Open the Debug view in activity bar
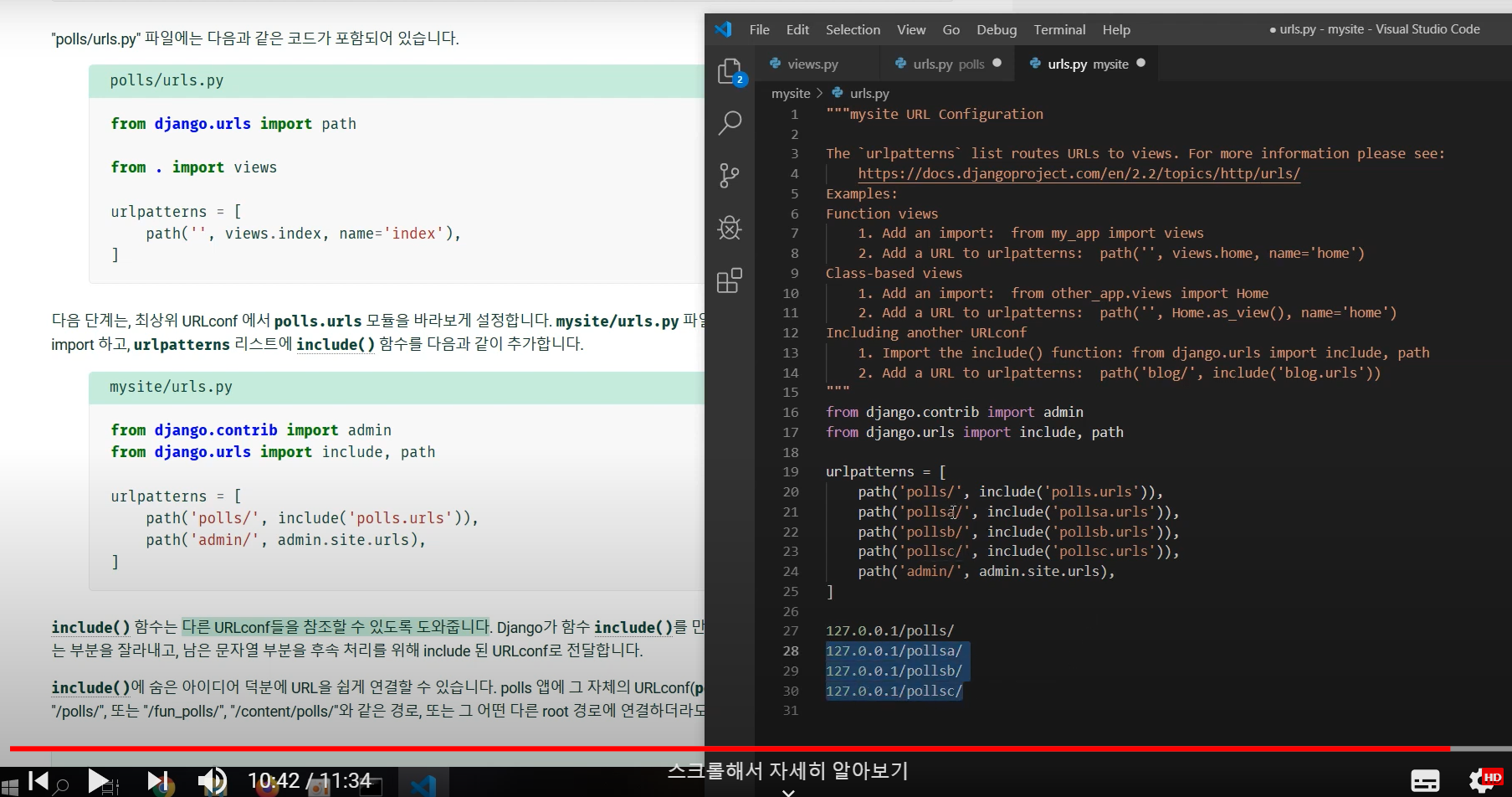1512x797 pixels. 730,228
